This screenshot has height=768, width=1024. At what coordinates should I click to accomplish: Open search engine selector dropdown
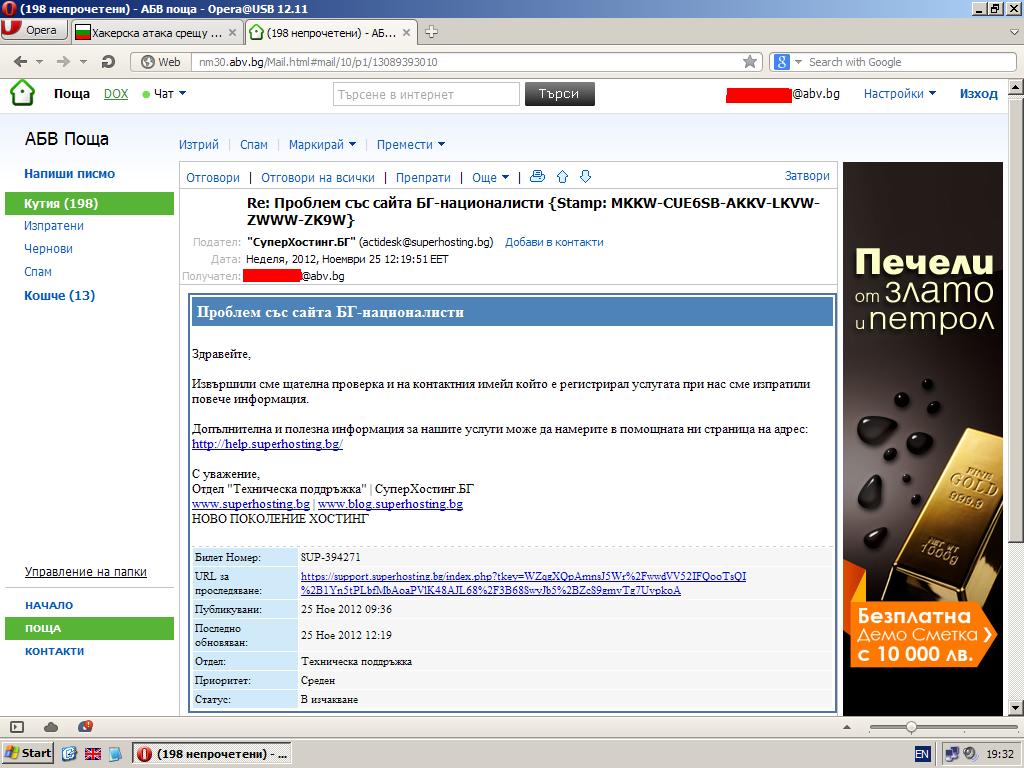click(798, 62)
